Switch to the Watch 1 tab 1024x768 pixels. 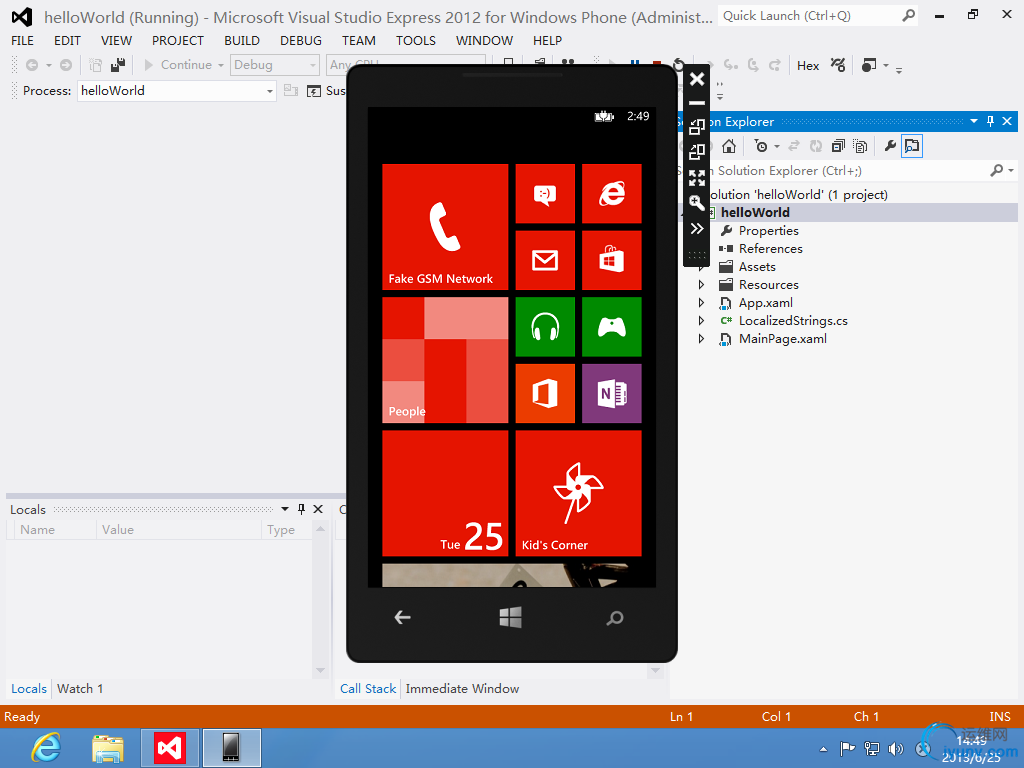pos(80,688)
